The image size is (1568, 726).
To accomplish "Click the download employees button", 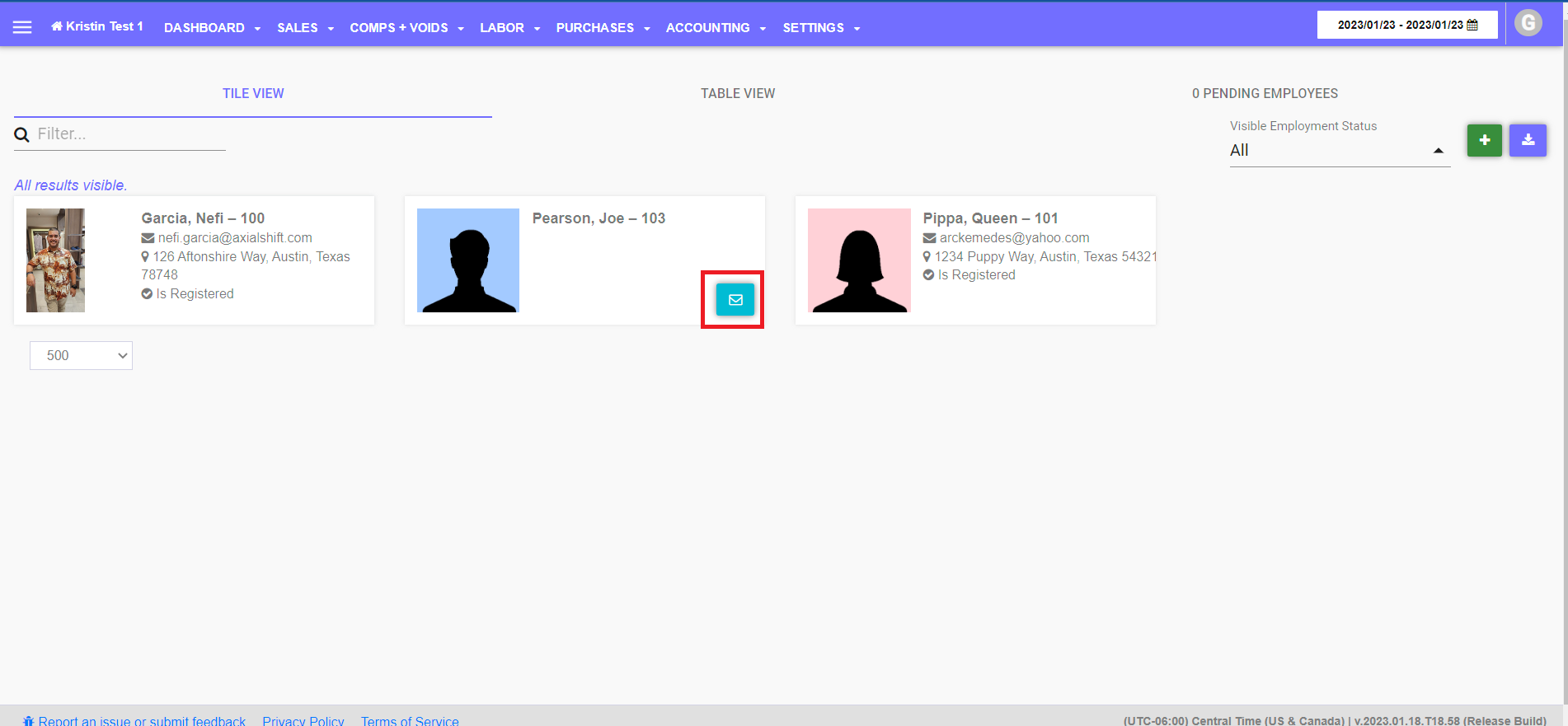I will [x=1528, y=140].
